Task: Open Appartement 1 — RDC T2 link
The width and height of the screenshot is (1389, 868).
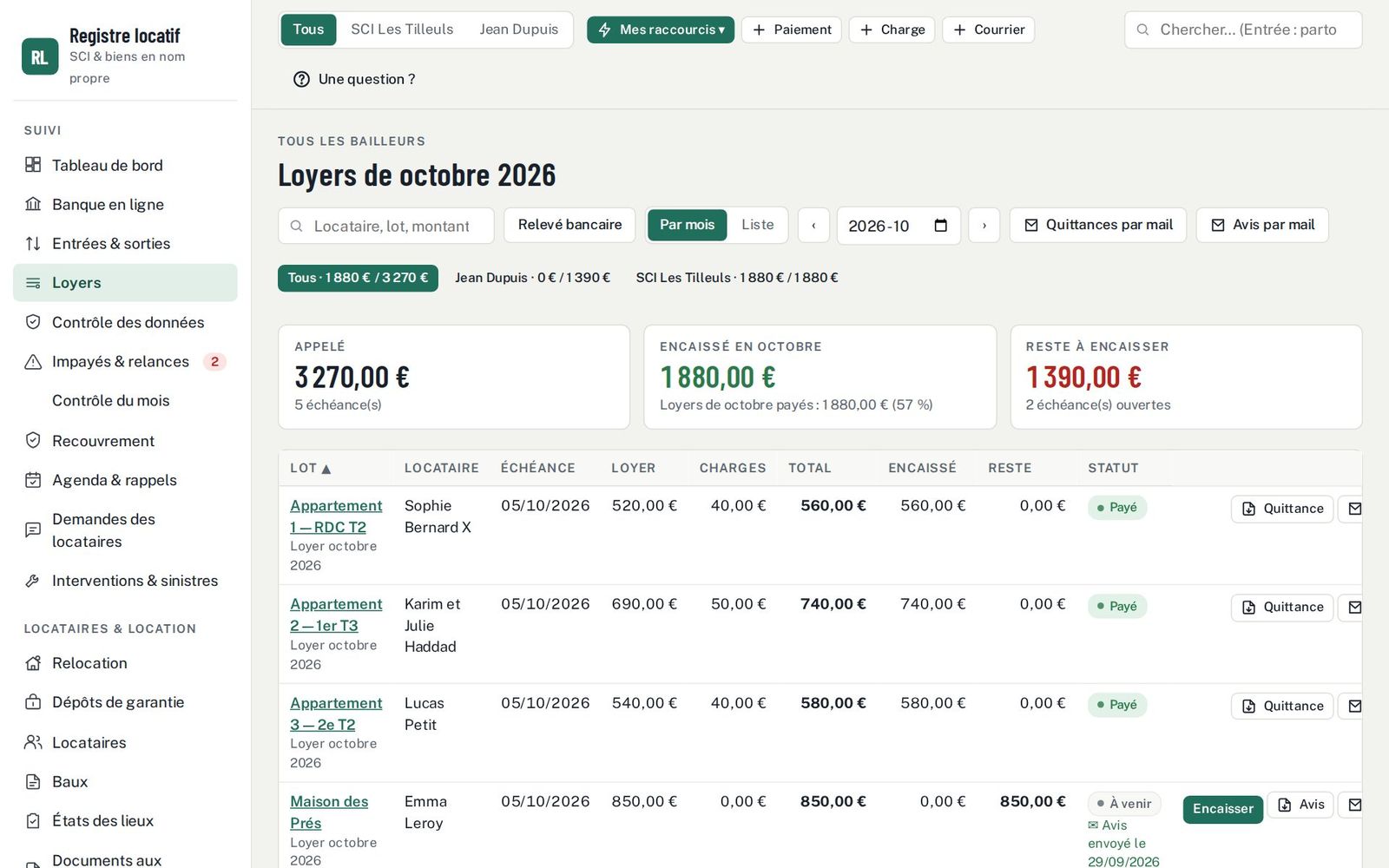Action: tap(336, 516)
